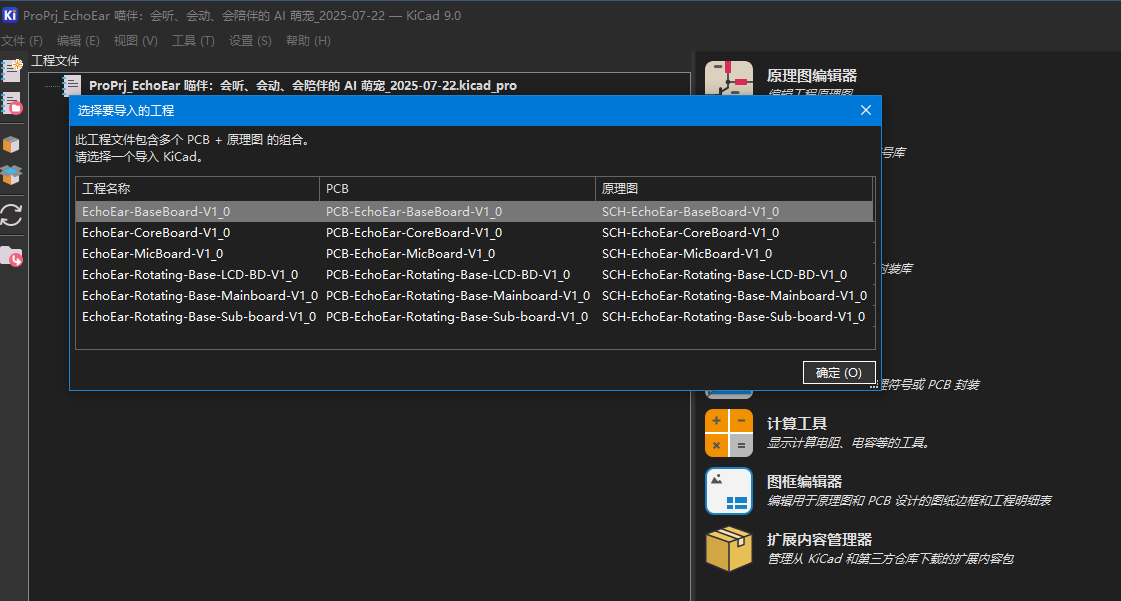Click the PCB-EchoEar-Rotating-Base-Sub-board-V1_0 cell
The height and width of the screenshot is (601, 1121).
(457, 317)
